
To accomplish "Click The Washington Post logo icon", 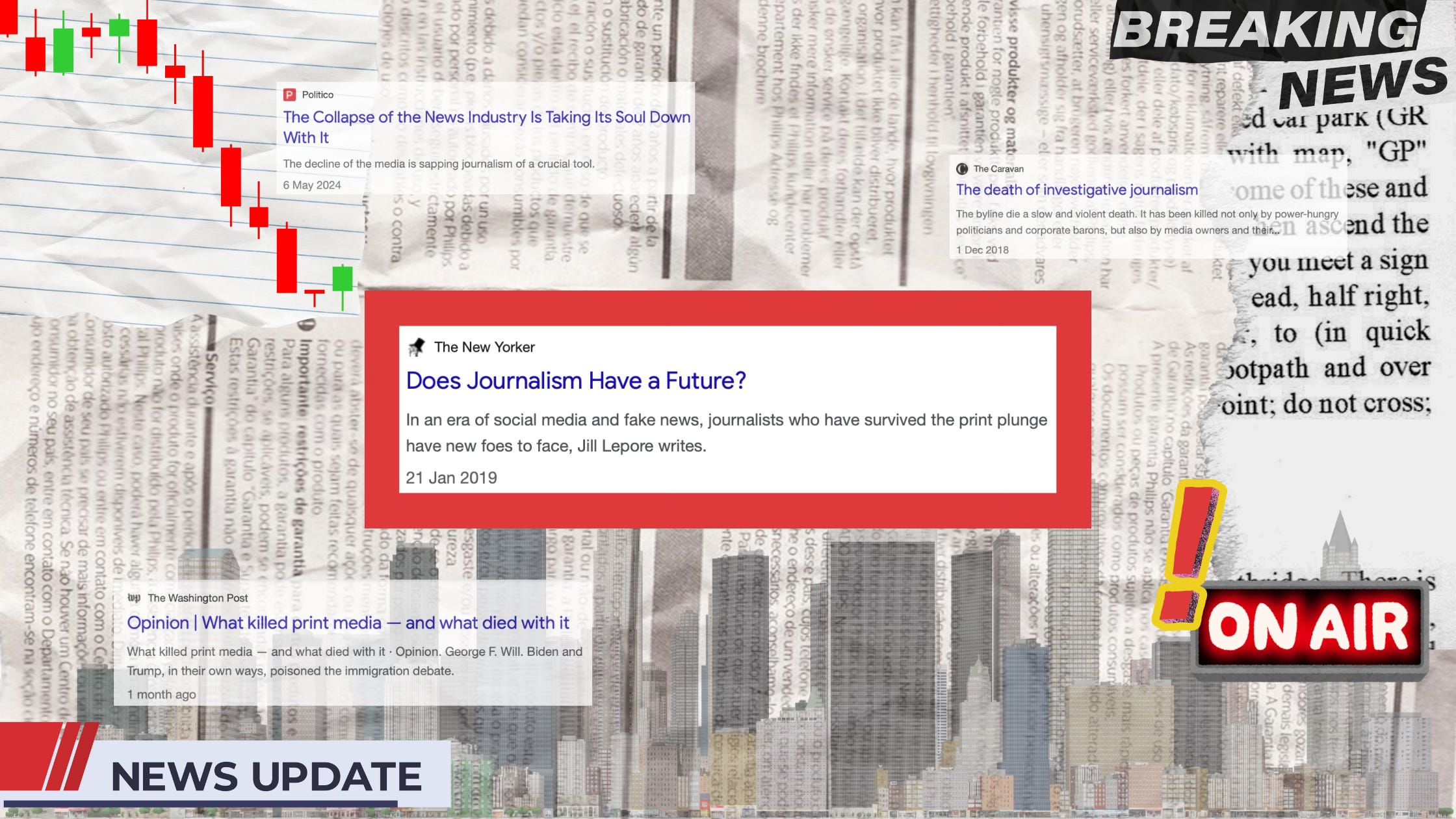I will click(134, 598).
